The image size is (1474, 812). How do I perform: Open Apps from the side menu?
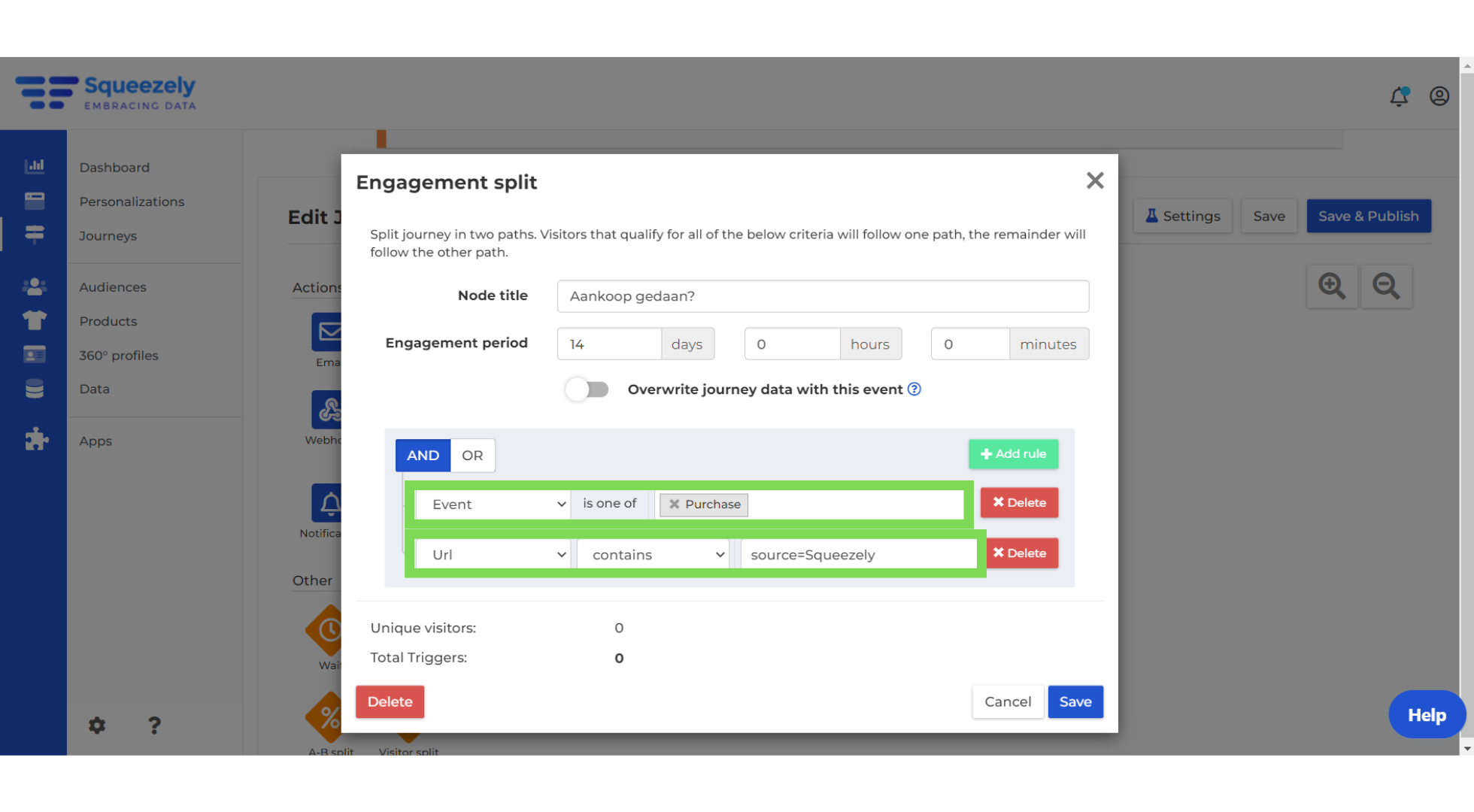coord(96,441)
